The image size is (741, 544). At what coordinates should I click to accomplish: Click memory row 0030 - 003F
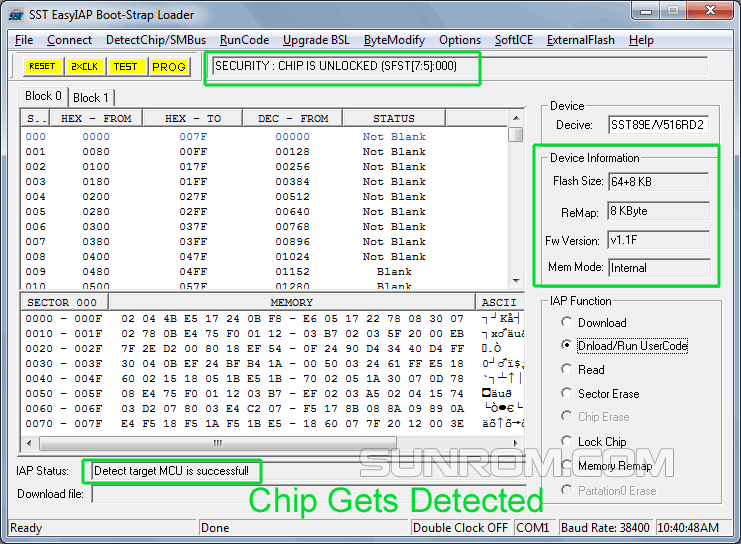click(x=272, y=363)
